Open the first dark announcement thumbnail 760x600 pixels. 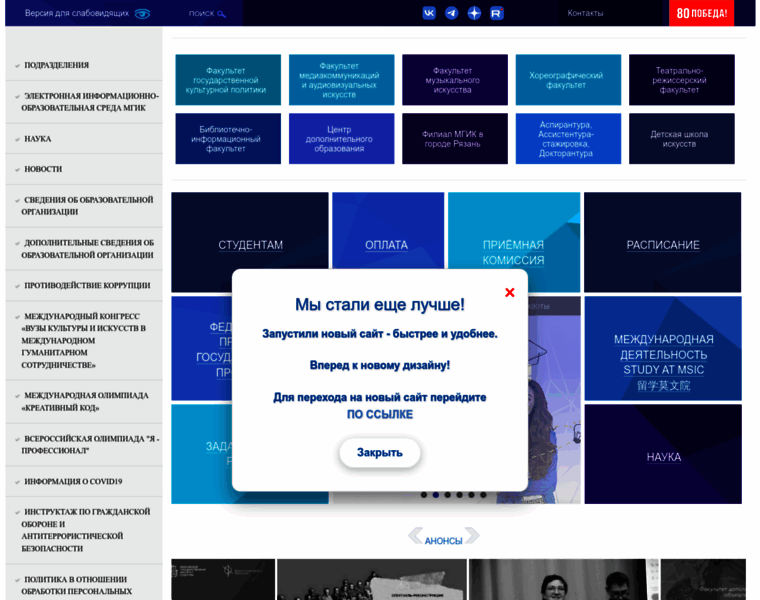click(223, 579)
